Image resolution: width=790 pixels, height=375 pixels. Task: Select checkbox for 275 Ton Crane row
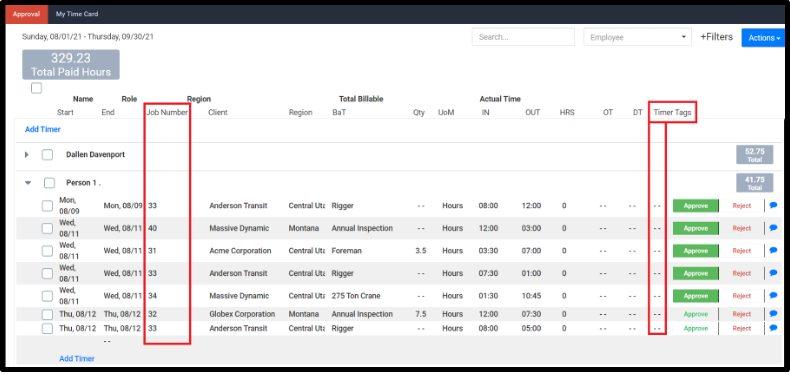(x=47, y=296)
